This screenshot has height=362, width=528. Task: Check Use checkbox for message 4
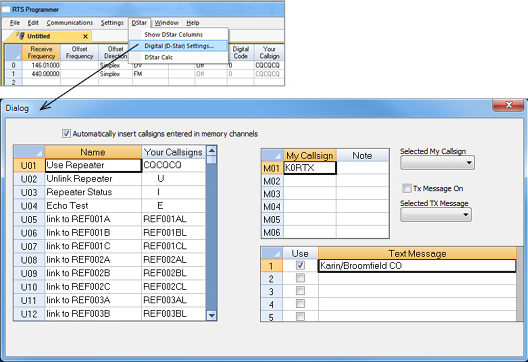click(300, 304)
